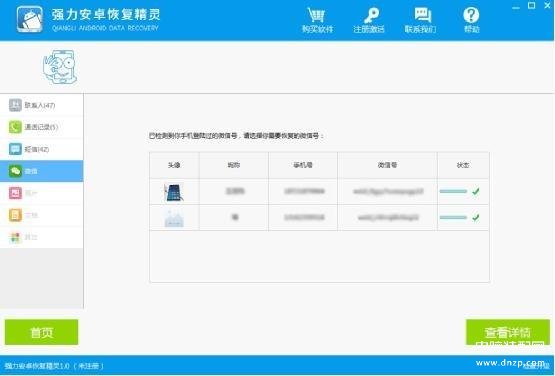The width and height of the screenshot is (555, 376).
Task: Select the phone number cell in second row
Action: (303, 217)
